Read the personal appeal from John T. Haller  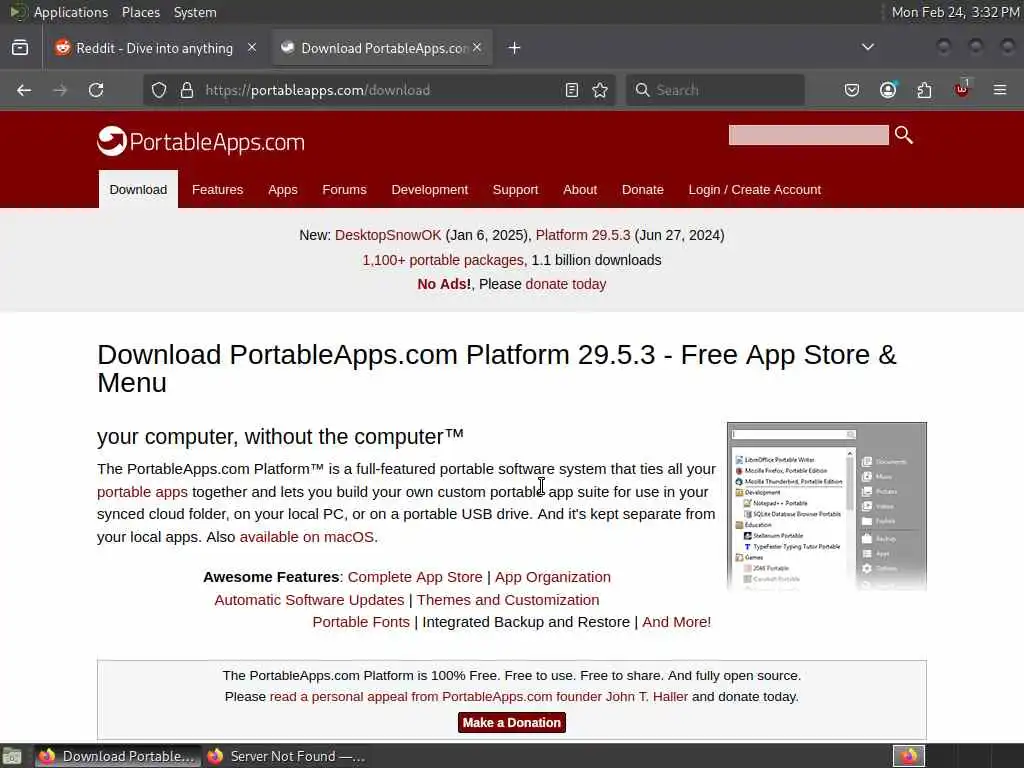coord(479,697)
